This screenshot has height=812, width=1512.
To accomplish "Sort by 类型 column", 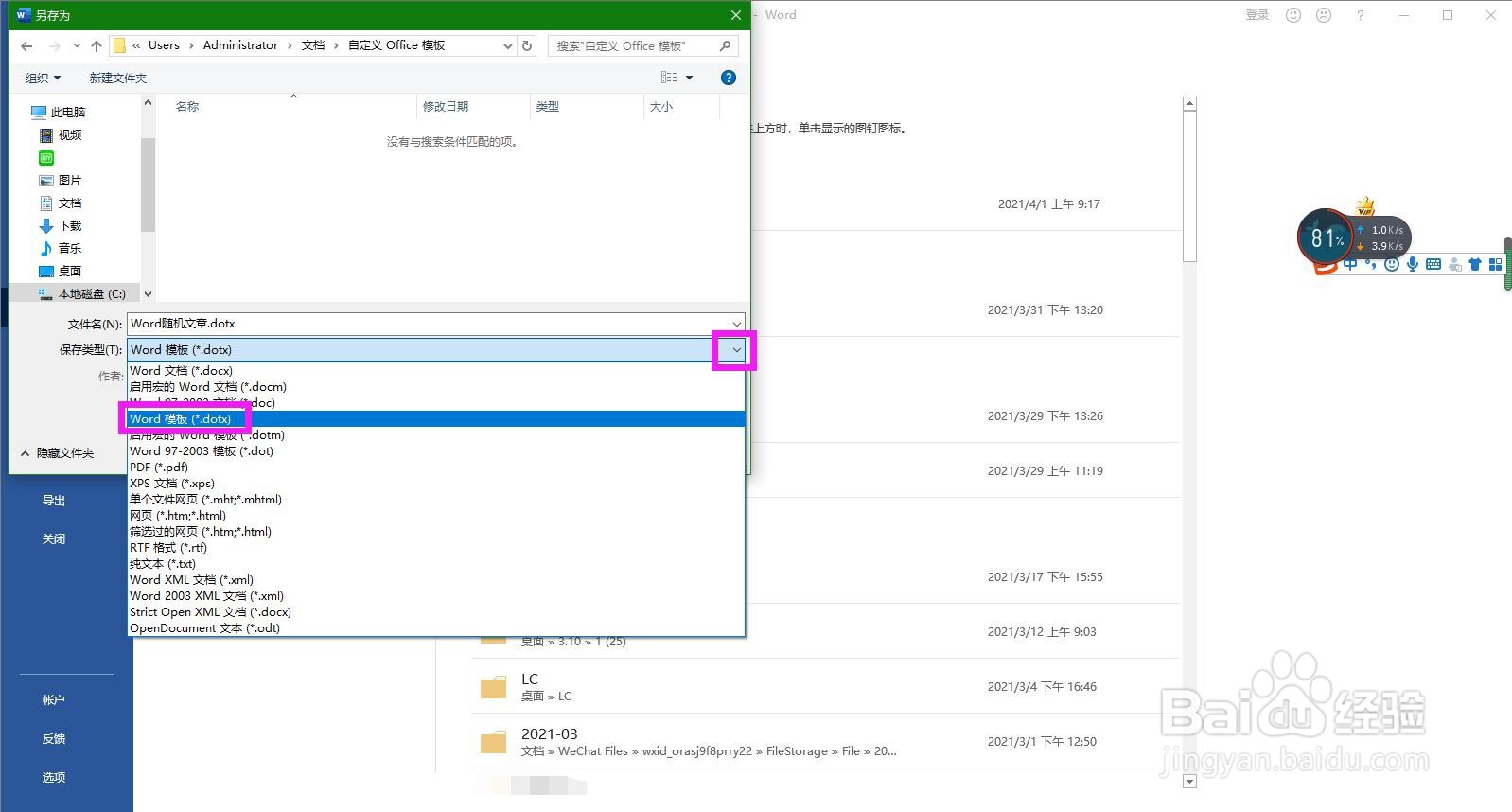I will click(x=547, y=106).
